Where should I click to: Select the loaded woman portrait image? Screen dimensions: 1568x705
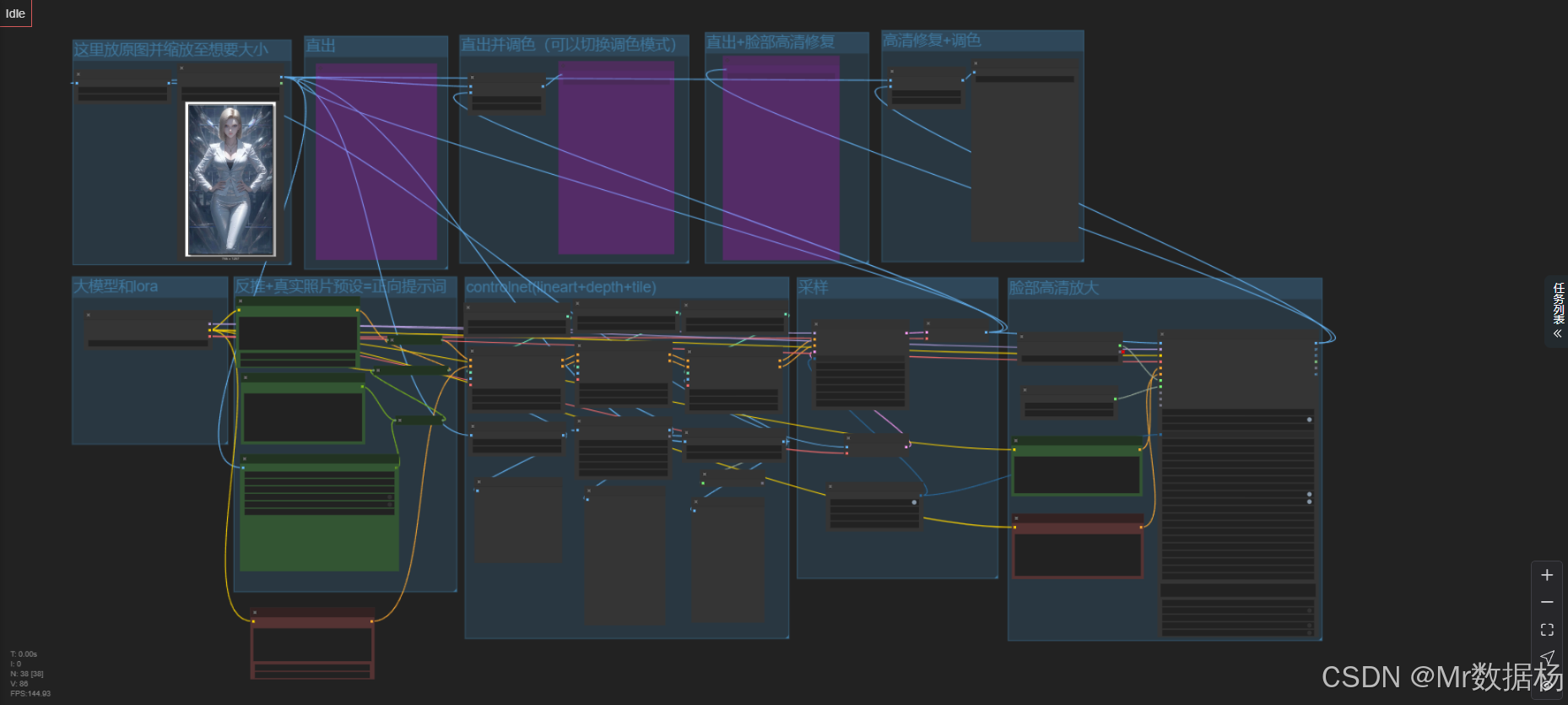[x=230, y=179]
